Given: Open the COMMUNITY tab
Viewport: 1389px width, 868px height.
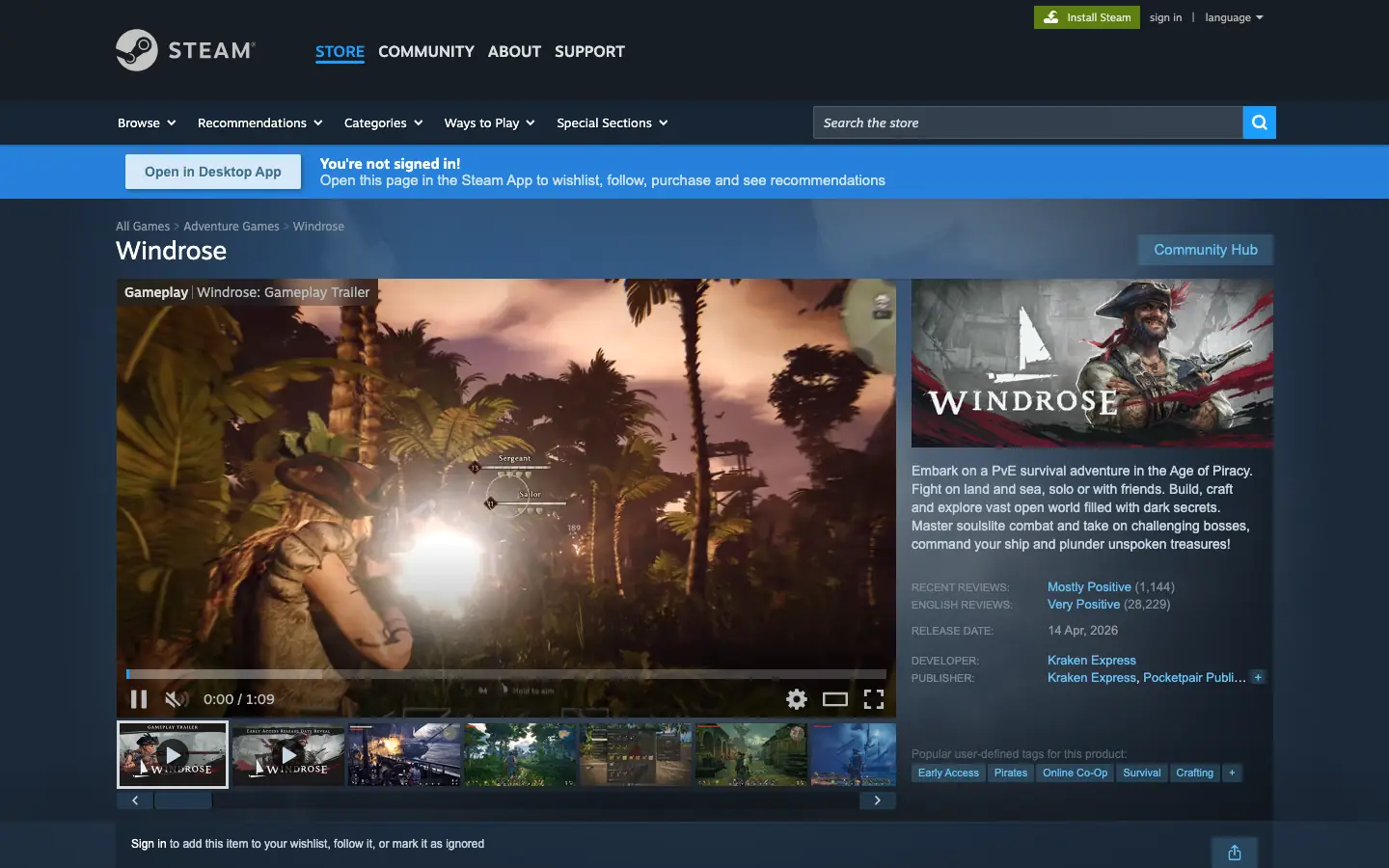Looking at the screenshot, I should 426,52.
